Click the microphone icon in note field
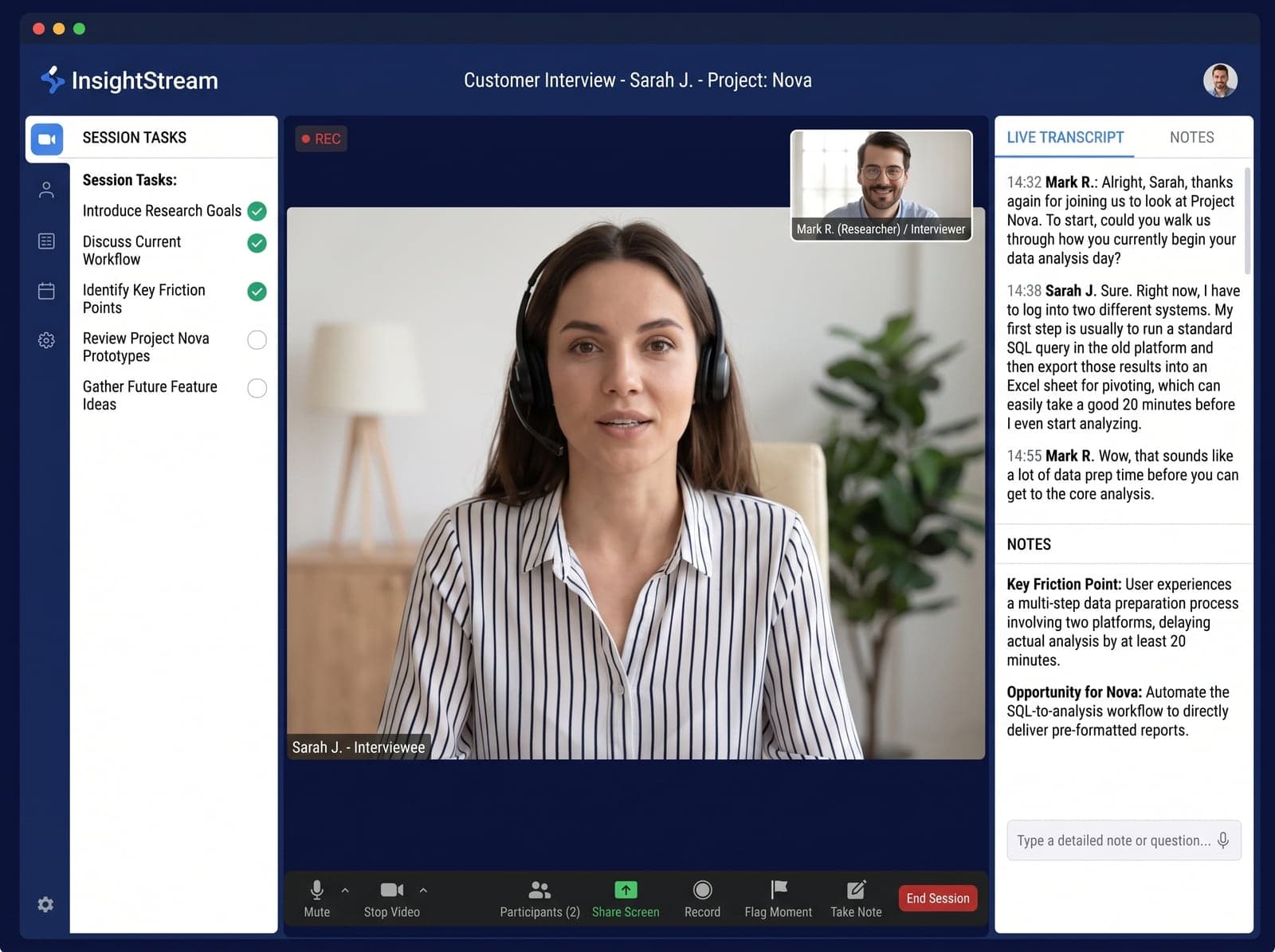Viewport: 1275px width, 952px height. 1223,840
